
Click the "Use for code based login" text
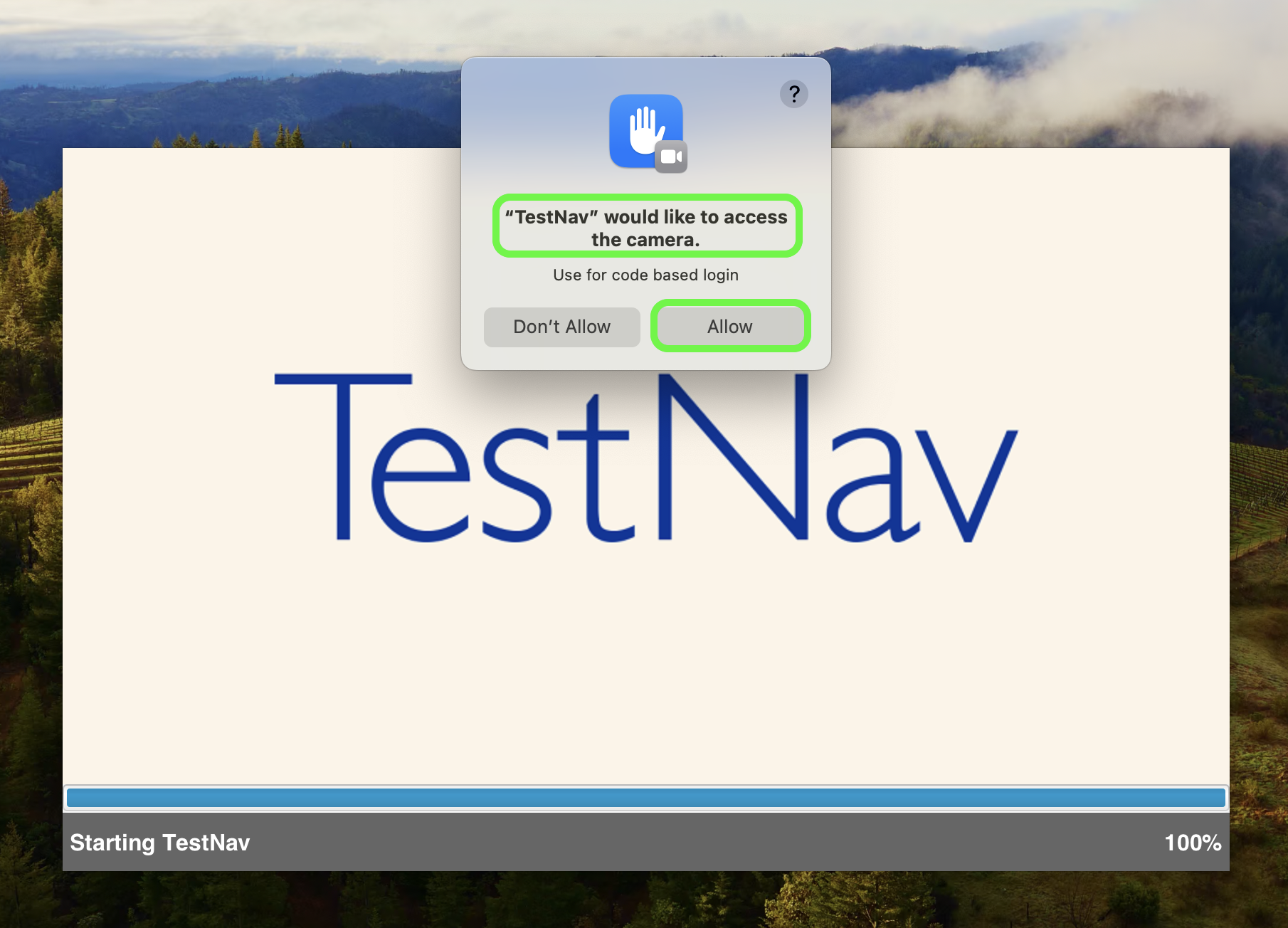point(645,275)
